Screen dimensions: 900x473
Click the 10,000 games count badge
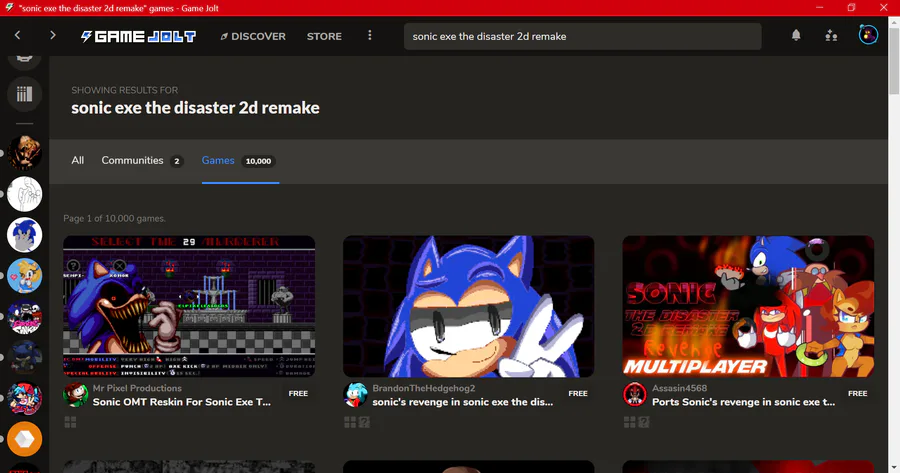click(x=258, y=161)
